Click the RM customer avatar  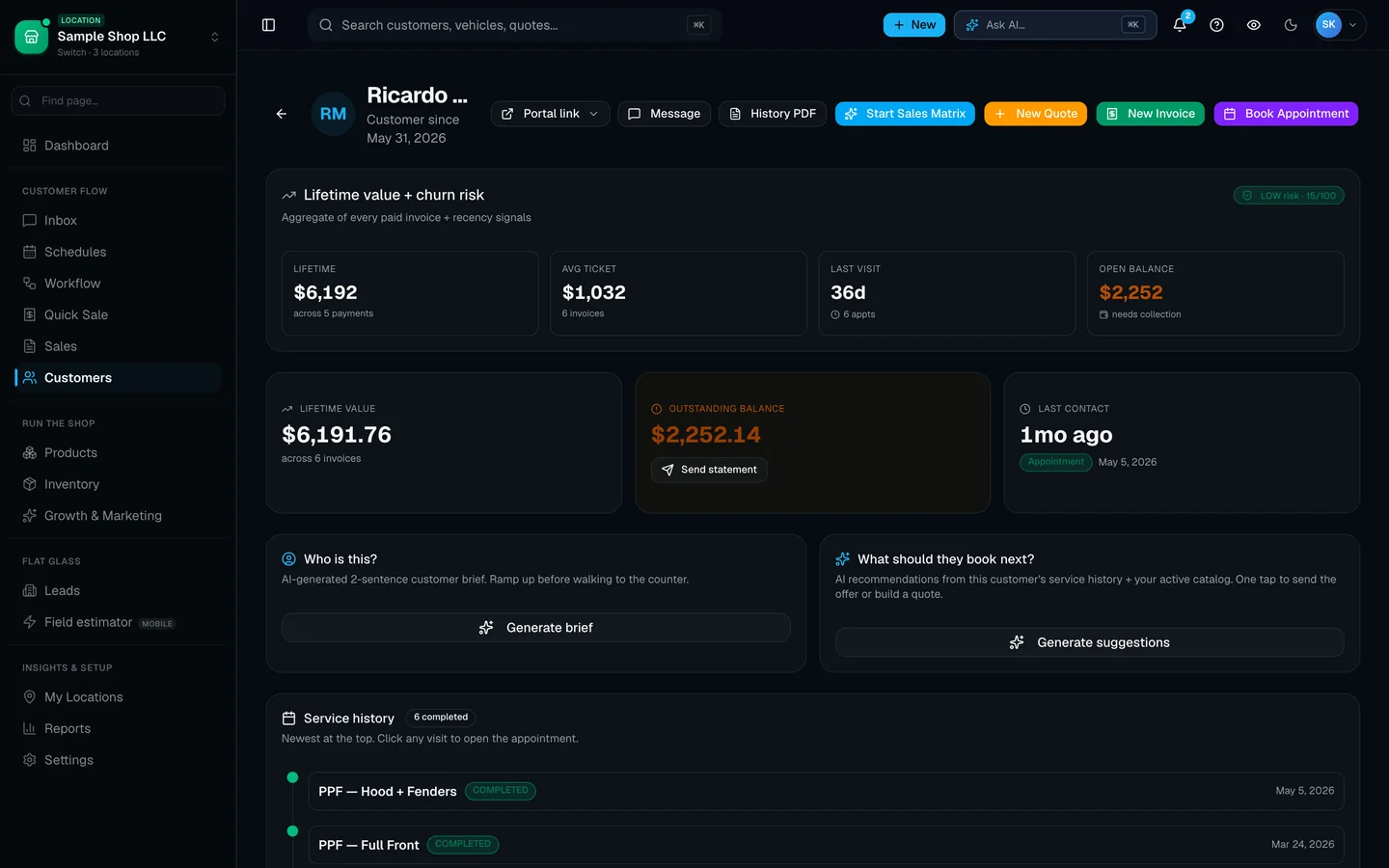click(333, 114)
